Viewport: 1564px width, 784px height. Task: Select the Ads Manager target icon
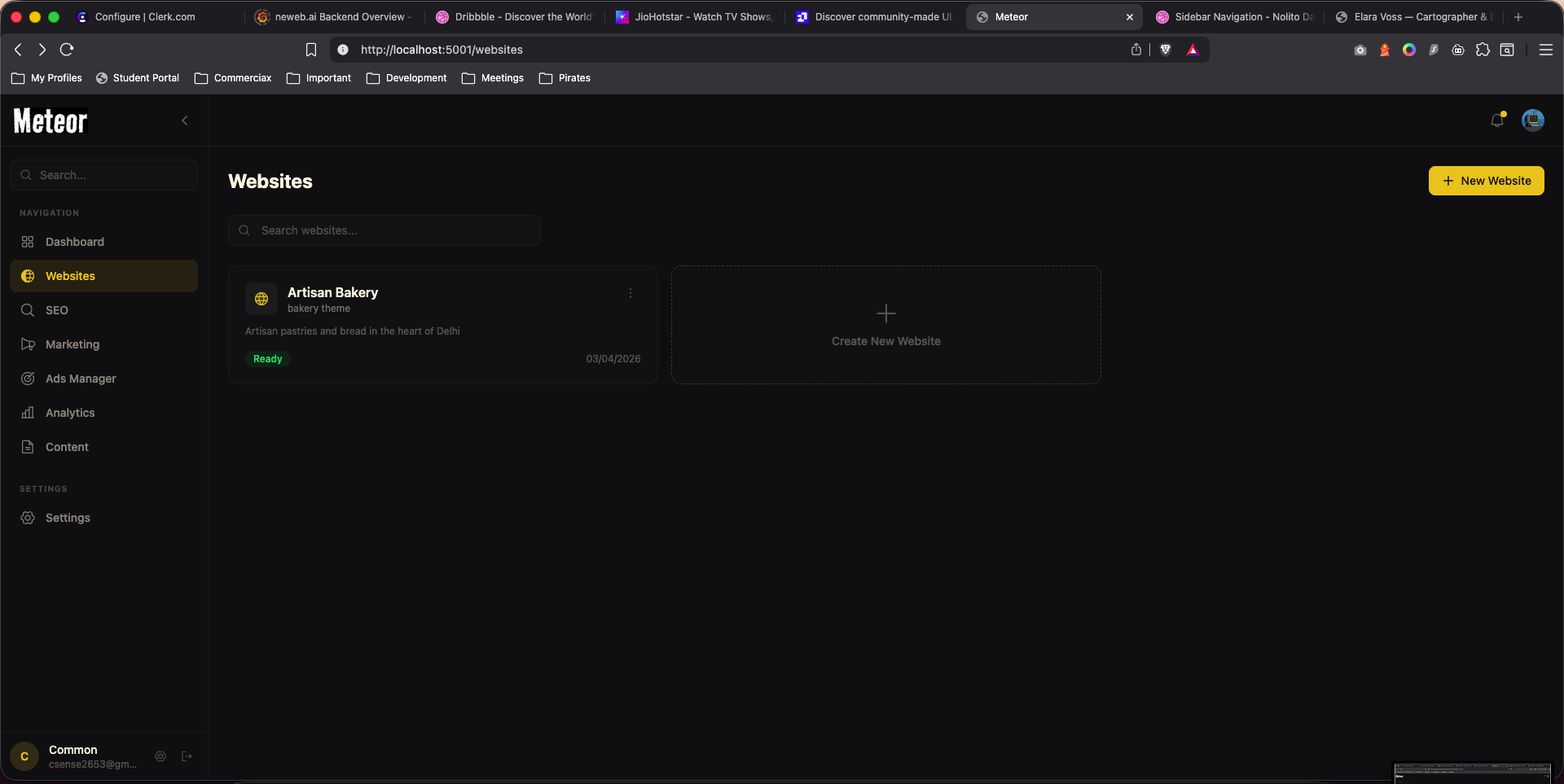click(x=28, y=379)
